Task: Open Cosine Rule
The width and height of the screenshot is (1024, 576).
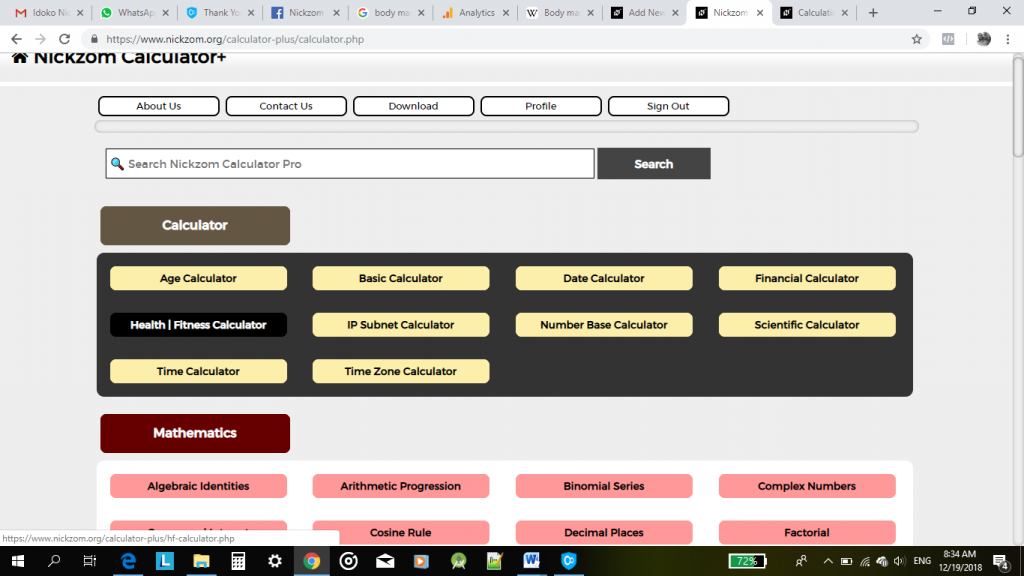Action: [x=401, y=532]
